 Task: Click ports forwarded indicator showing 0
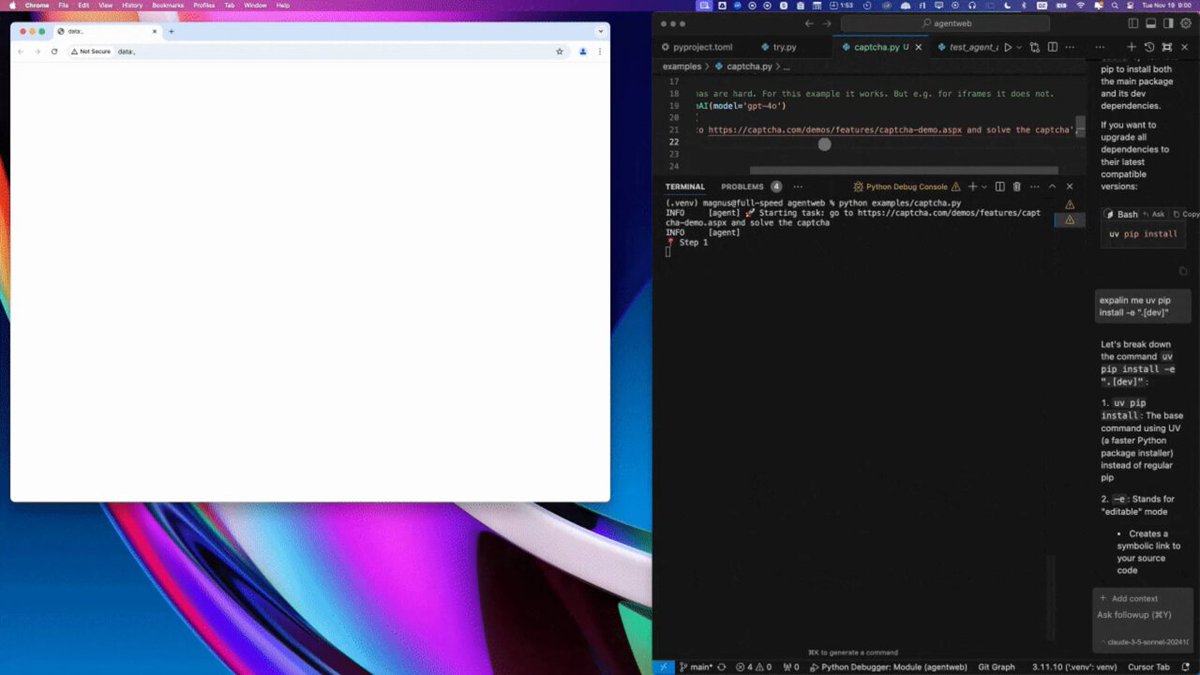coord(791,667)
